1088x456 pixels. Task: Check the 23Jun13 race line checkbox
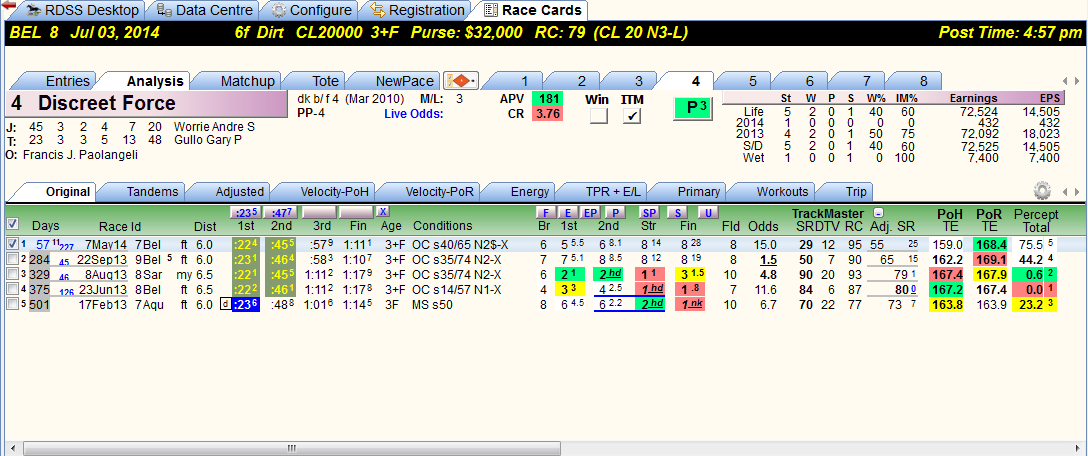coord(11,289)
